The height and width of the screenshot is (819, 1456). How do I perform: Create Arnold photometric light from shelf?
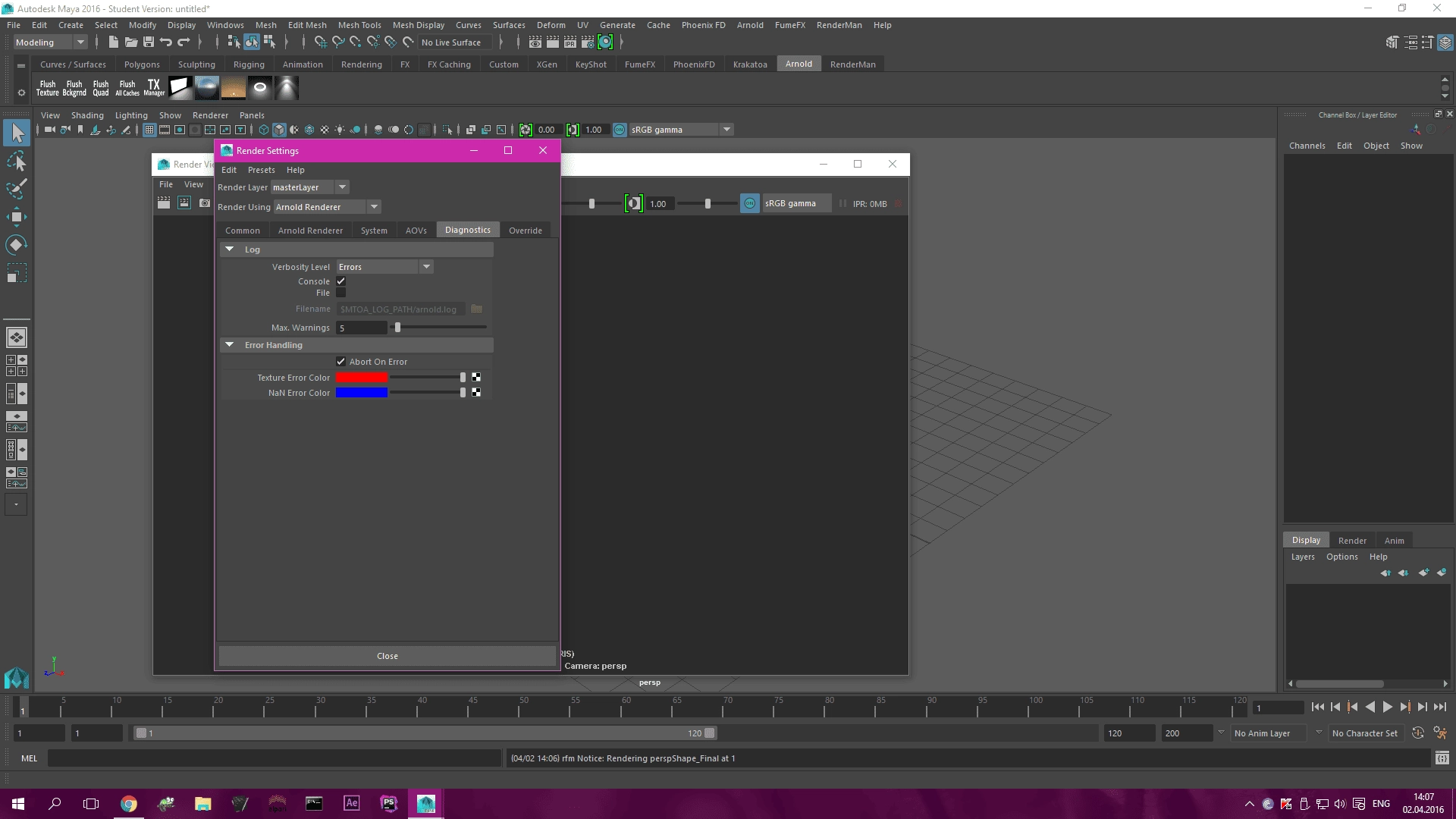point(287,88)
